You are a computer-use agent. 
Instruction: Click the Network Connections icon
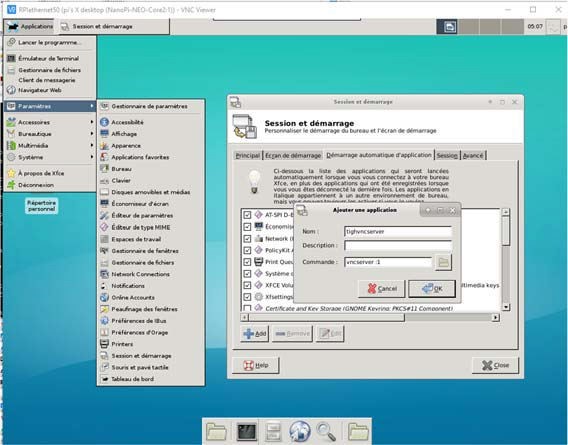tap(104, 274)
